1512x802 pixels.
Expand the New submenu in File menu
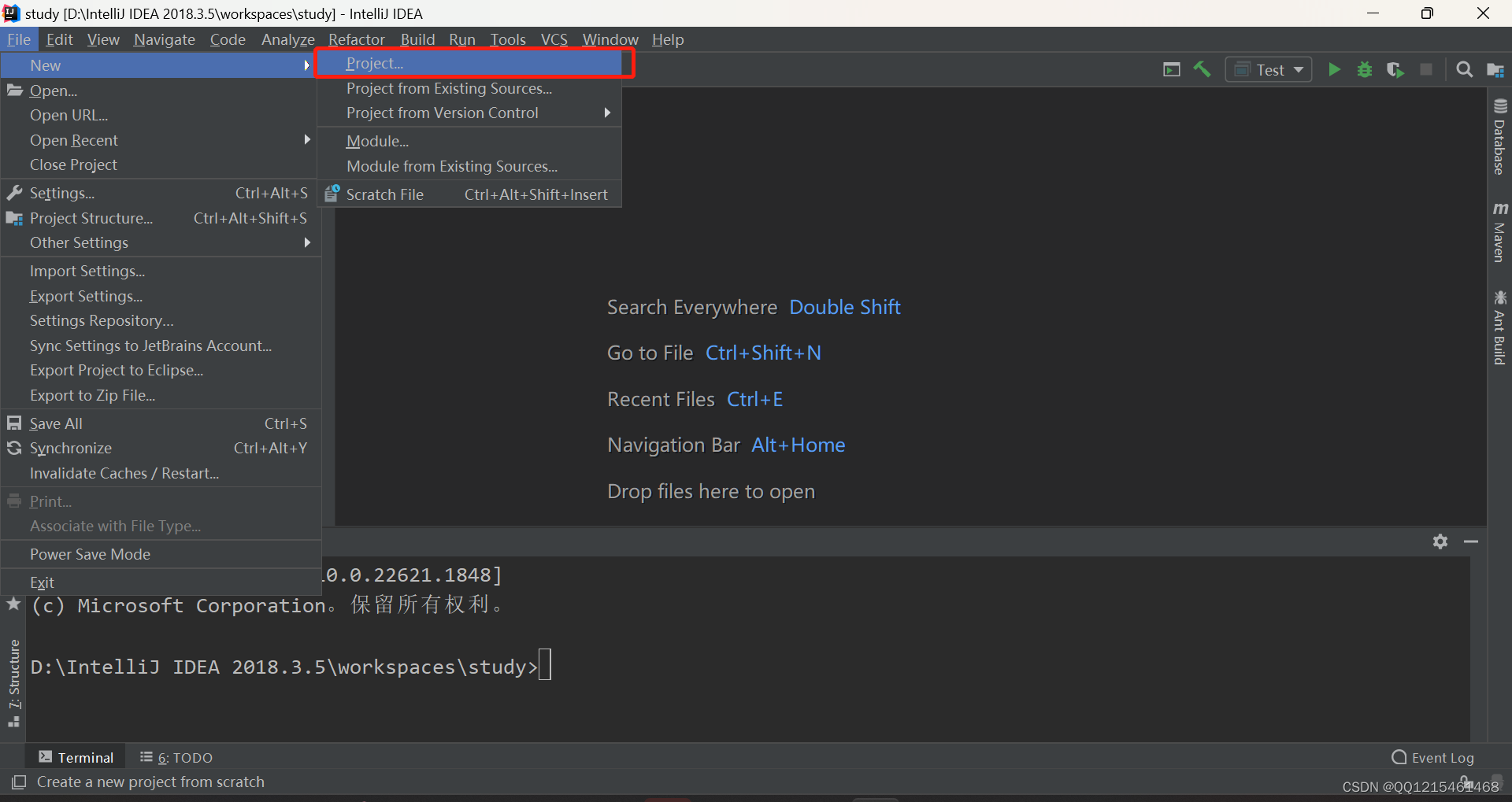pyautogui.click(x=159, y=65)
